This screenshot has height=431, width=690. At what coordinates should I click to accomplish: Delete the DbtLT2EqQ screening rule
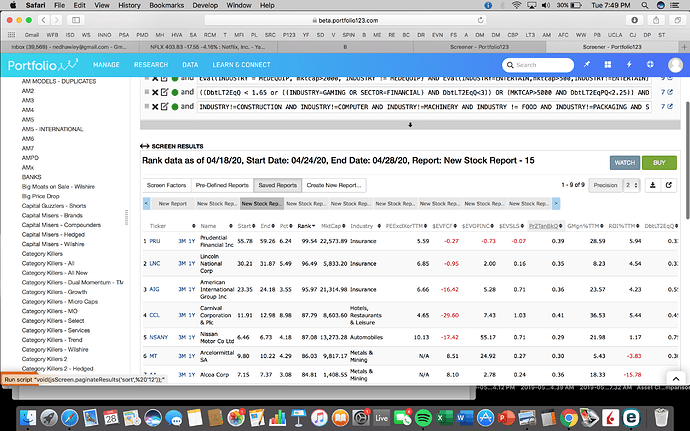155,92
